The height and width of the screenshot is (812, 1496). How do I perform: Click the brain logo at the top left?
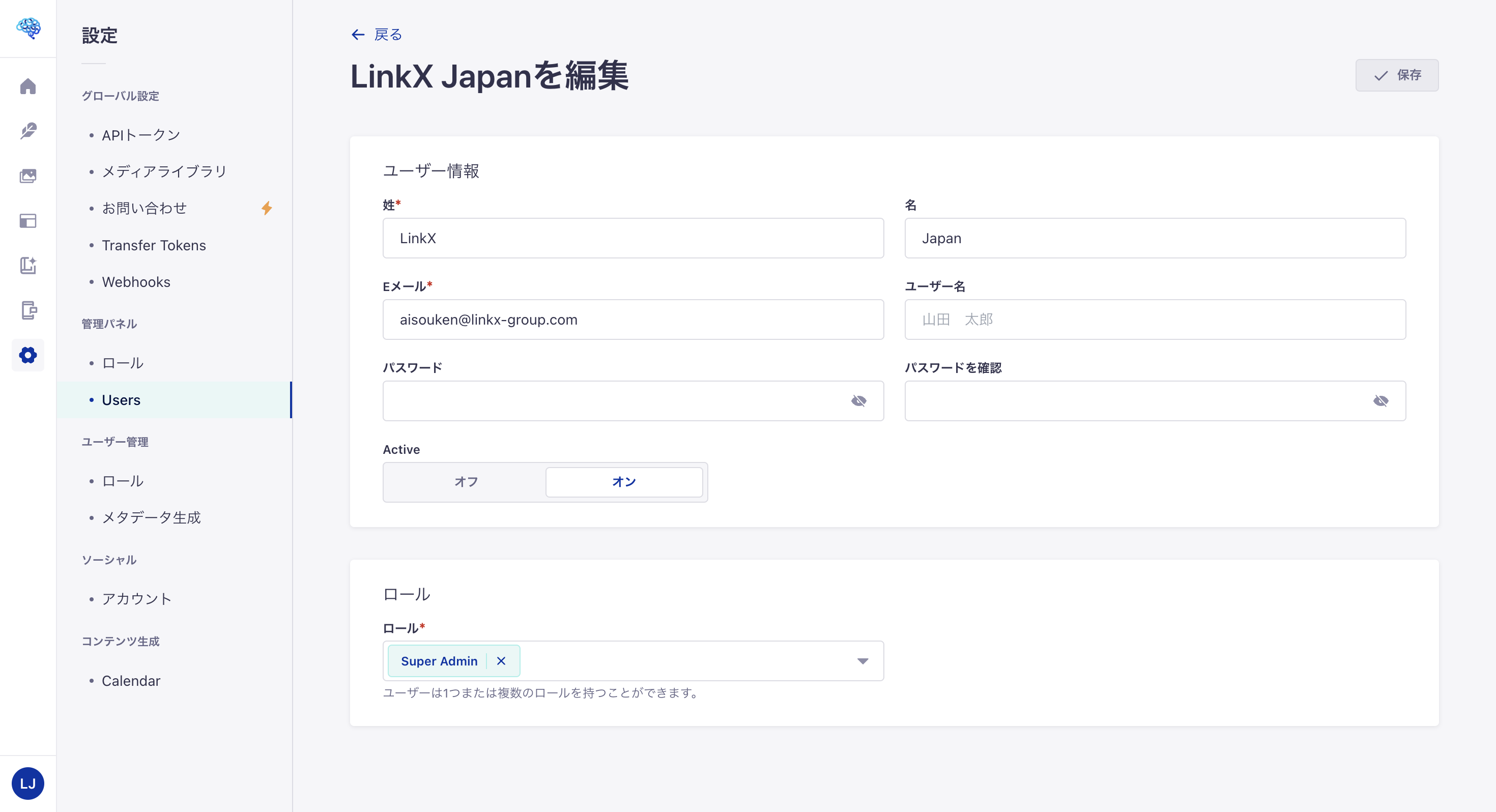28,28
